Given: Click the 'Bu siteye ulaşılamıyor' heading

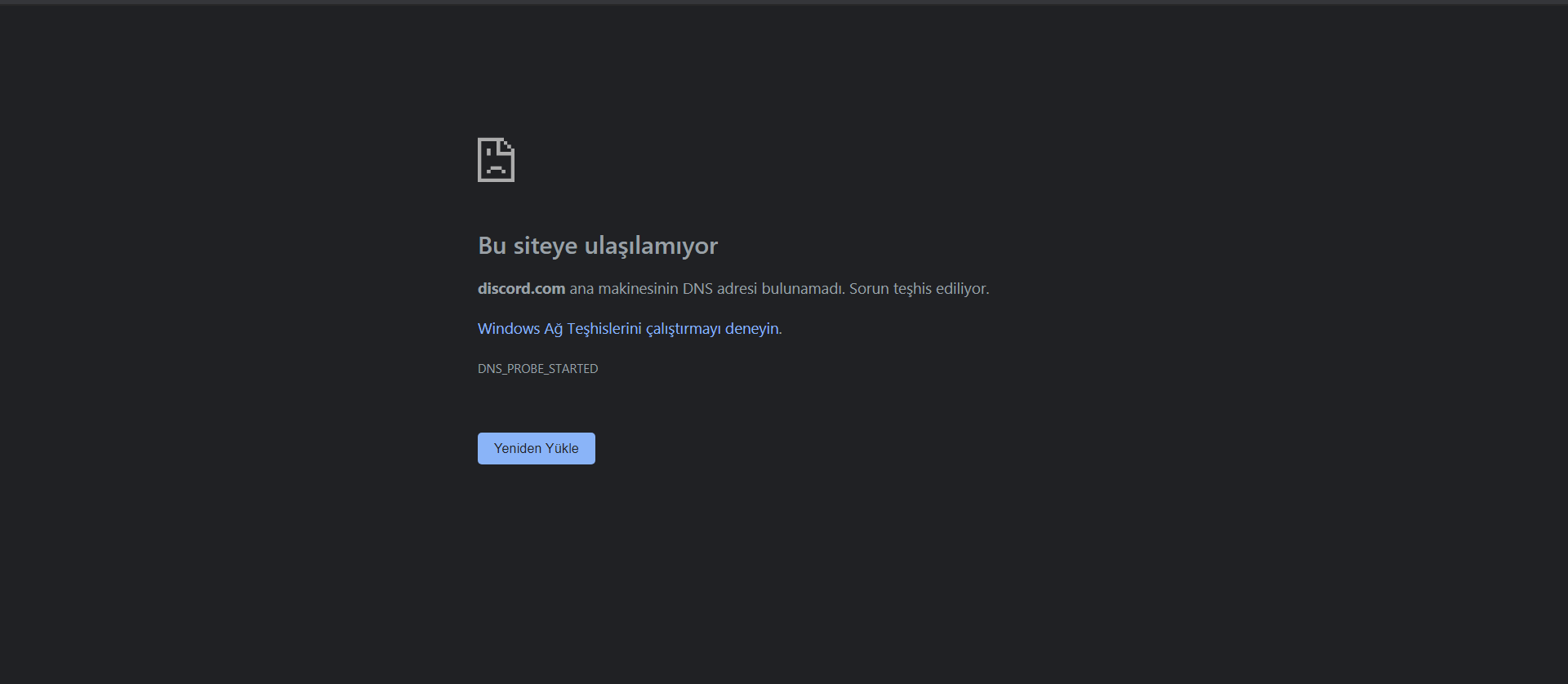Looking at the screenshot, I should point(598,246).
